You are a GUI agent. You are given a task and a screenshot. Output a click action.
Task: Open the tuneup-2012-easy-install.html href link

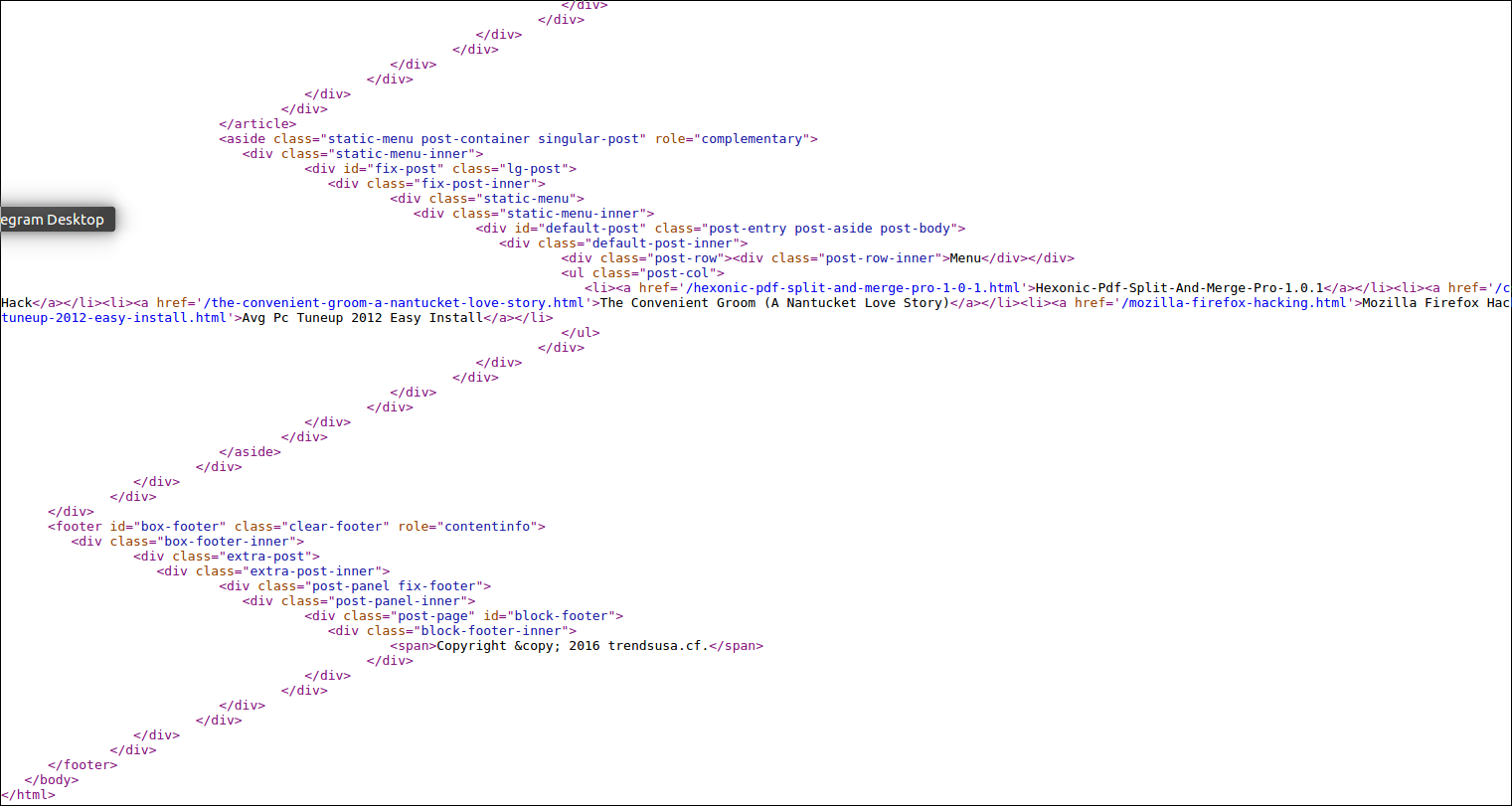[114, 318]
